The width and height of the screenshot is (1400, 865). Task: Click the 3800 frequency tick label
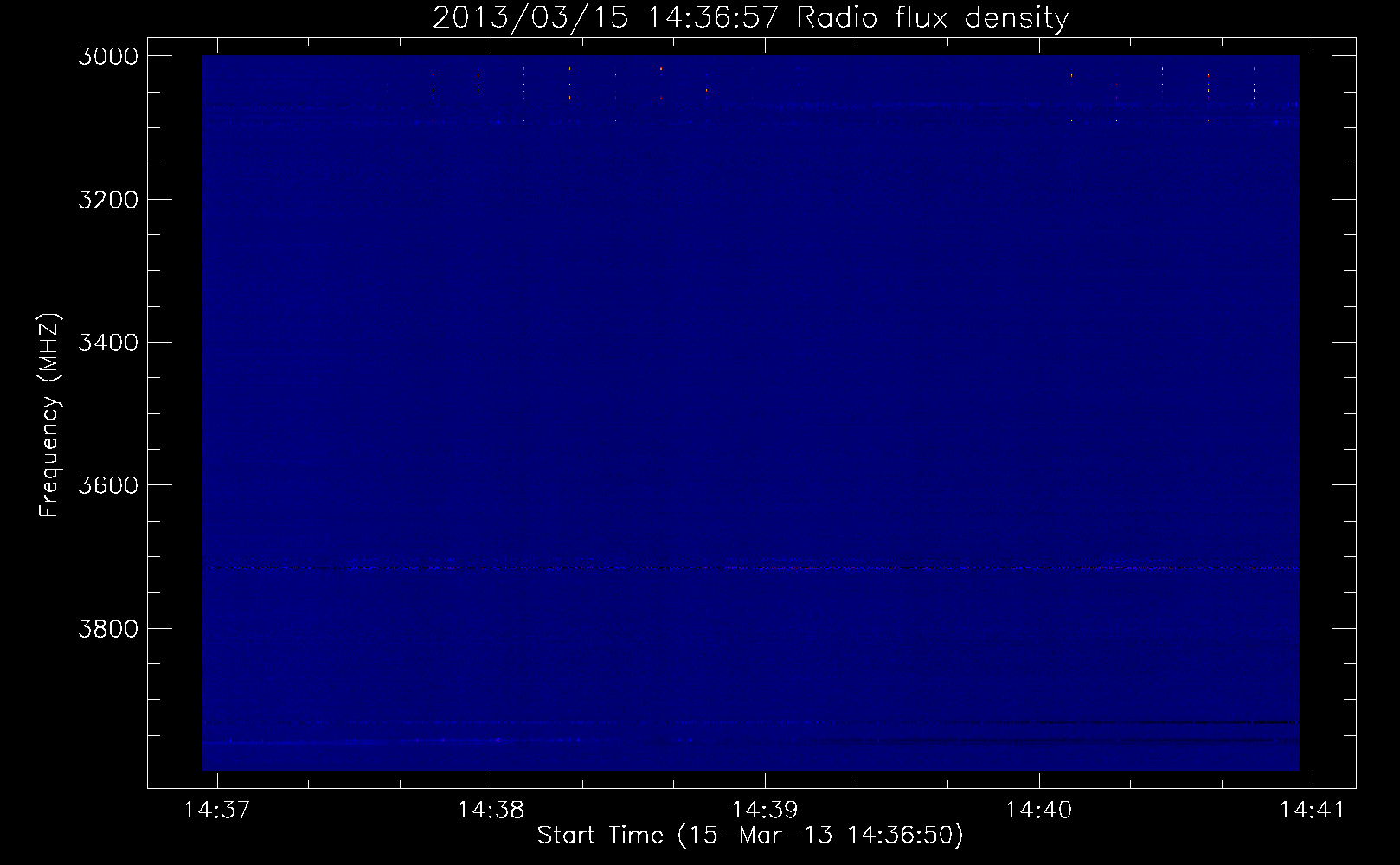[x=108, y=628]
